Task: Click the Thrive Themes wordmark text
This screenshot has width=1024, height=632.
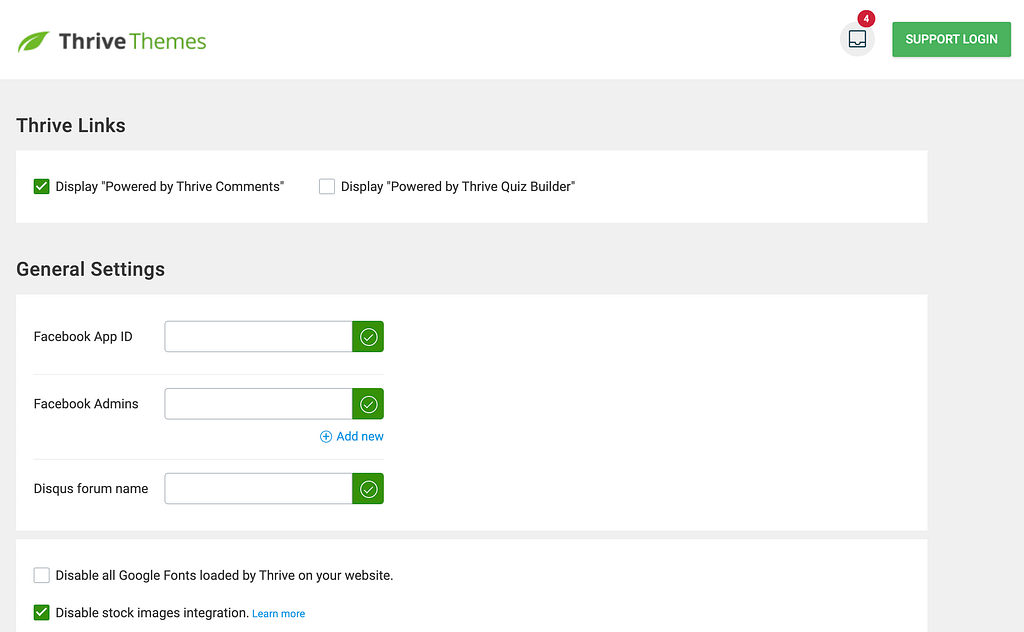Action: point(133,42)
